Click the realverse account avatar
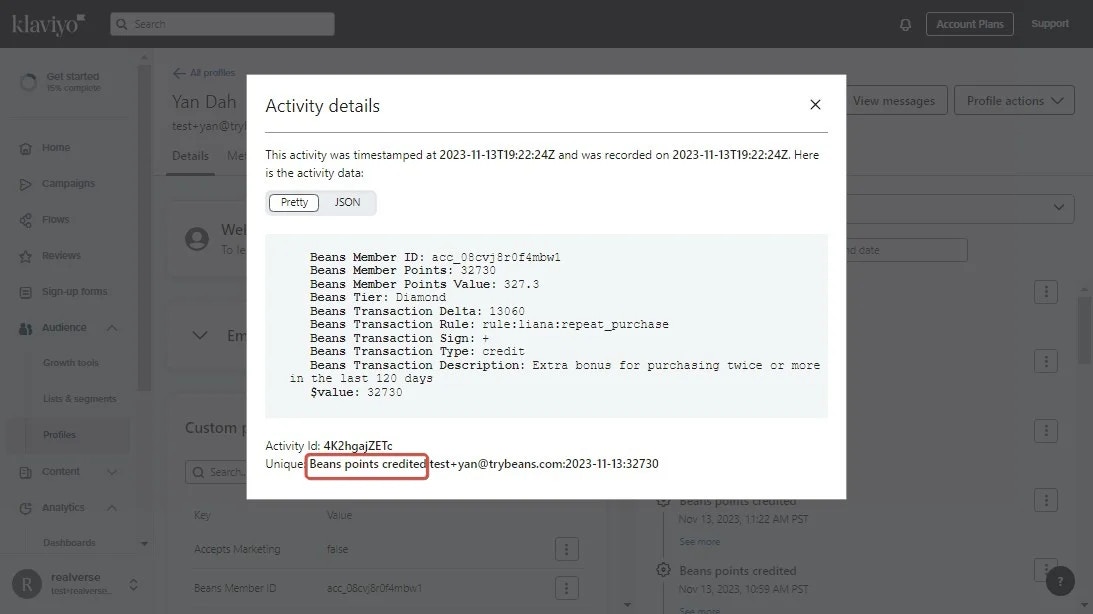Image resolution: width=1093 pixels, height=614 pixels. point(26,584)
